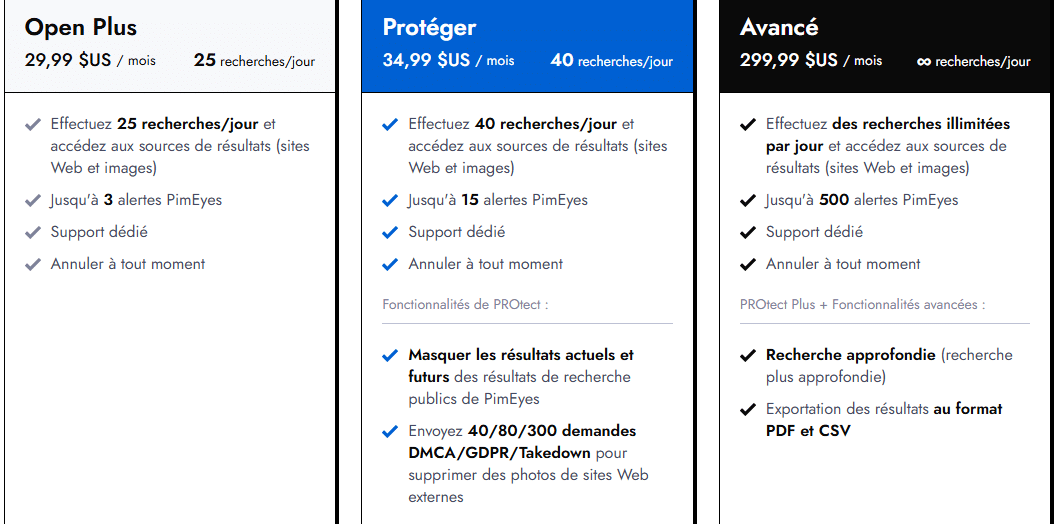The image size is (1058, 524).
Task: Click 'Fonctionnalités de PROtect' section label
Action: (x=466, y=304)
